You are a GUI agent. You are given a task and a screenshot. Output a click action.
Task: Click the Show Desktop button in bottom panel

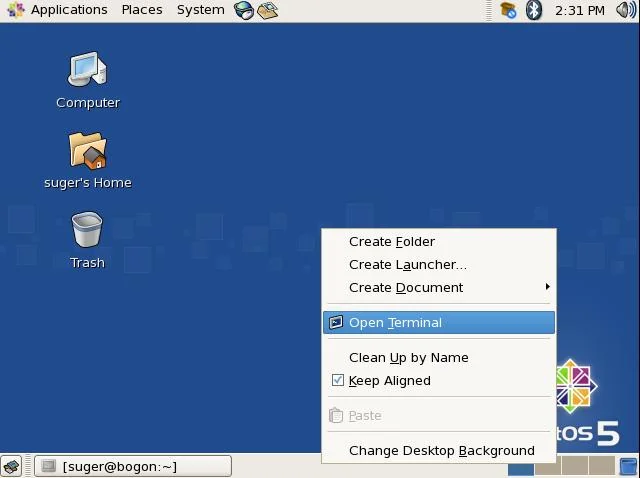(11, 466)
